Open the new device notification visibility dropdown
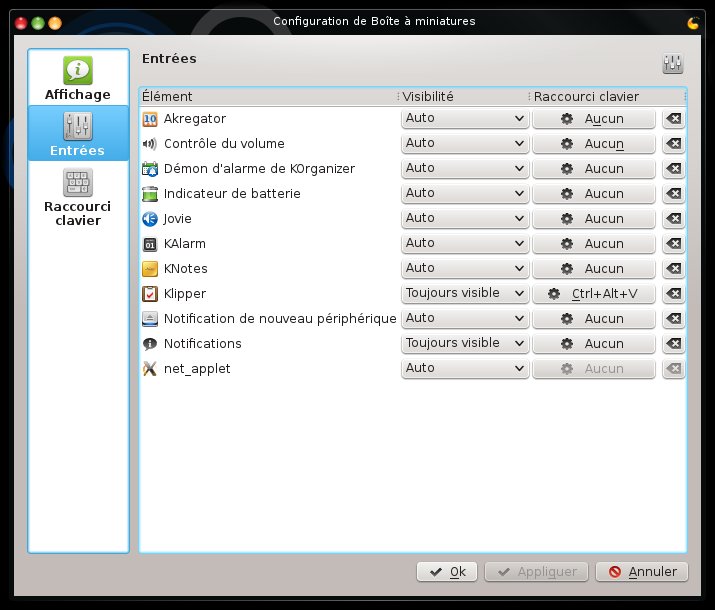The image size is (715, 610). pyautogui.click(x=465, y=318)
